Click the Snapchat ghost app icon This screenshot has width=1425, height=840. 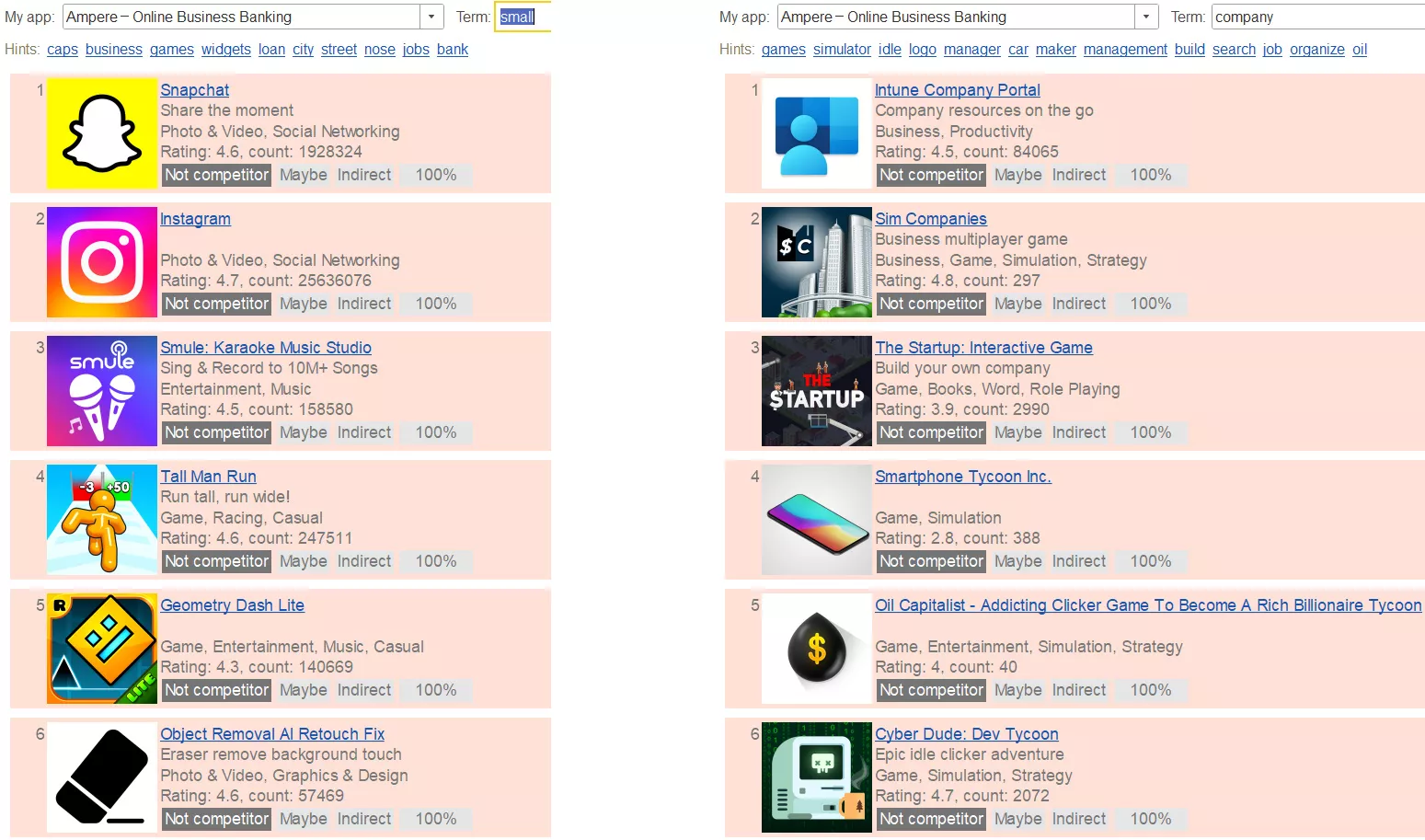point(102,133)
